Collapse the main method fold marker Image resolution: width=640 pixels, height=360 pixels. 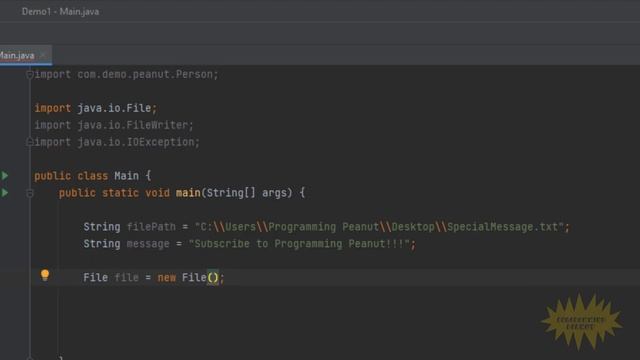29,193
